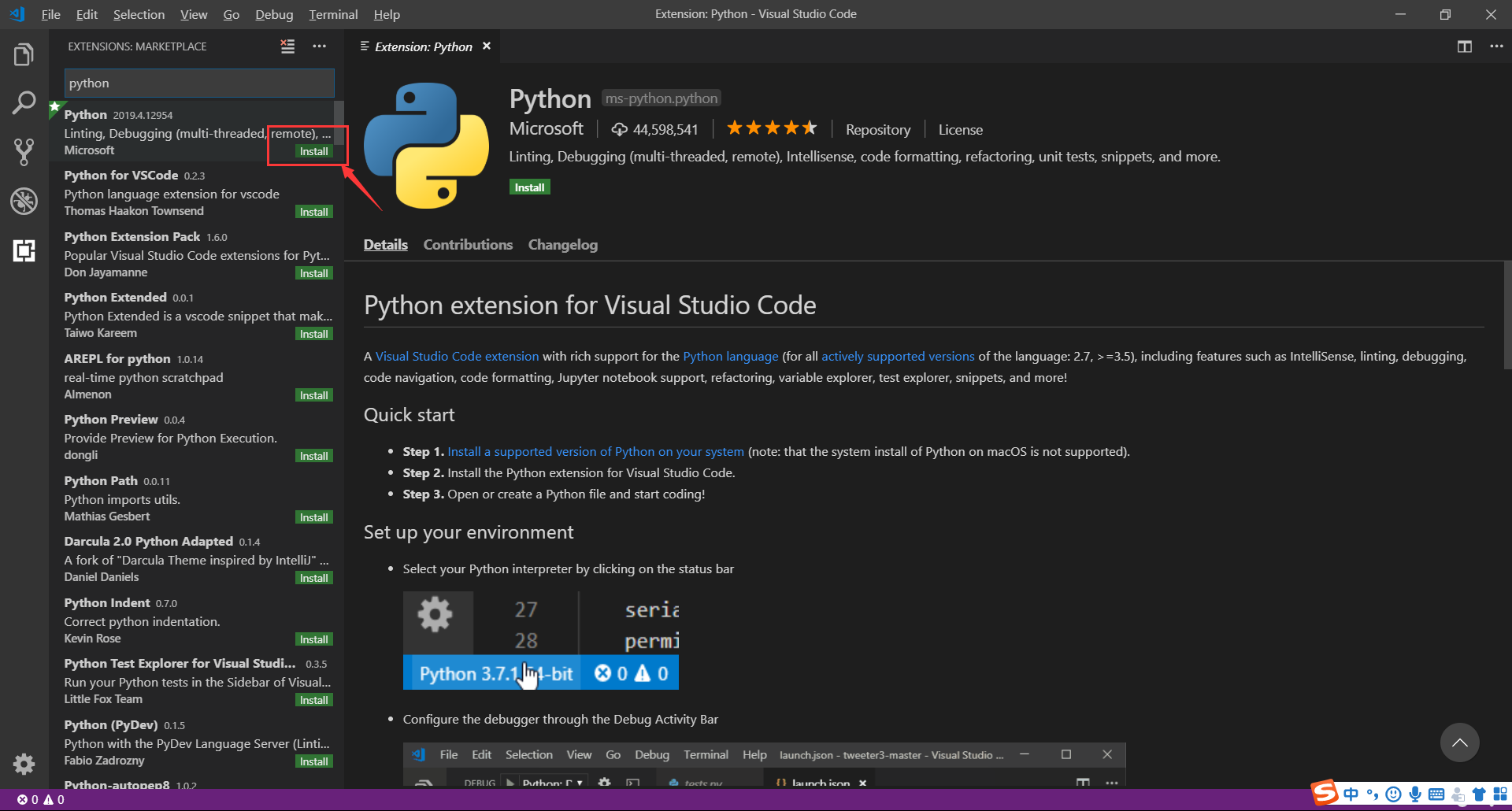The image size is (1512, 811).
Task: Switch to the Details tab
Action: pos(386,245)
